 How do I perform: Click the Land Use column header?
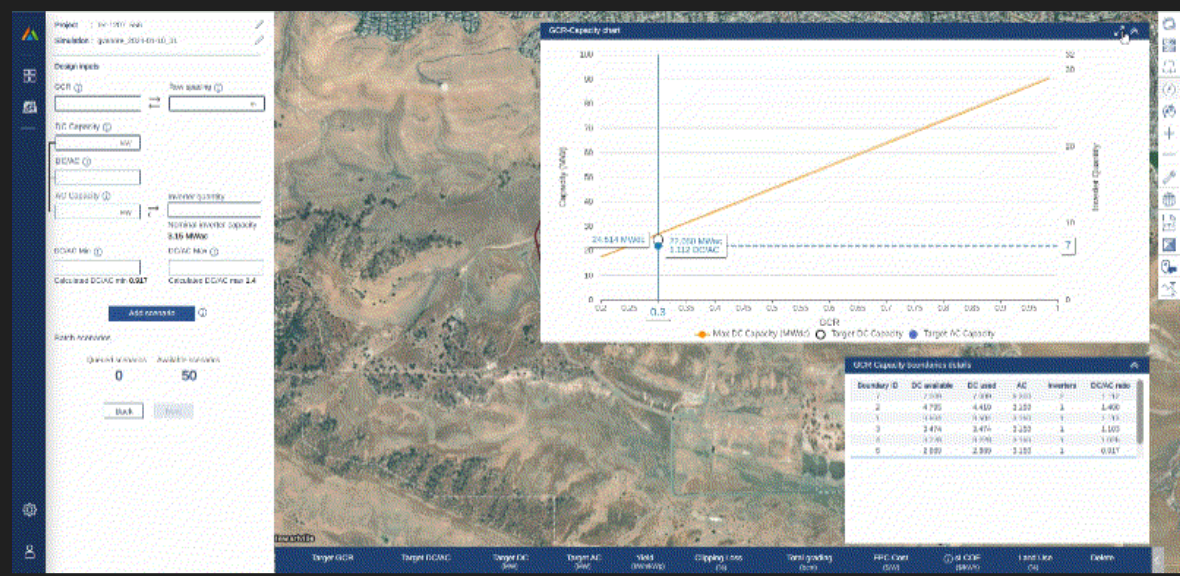1036,561
